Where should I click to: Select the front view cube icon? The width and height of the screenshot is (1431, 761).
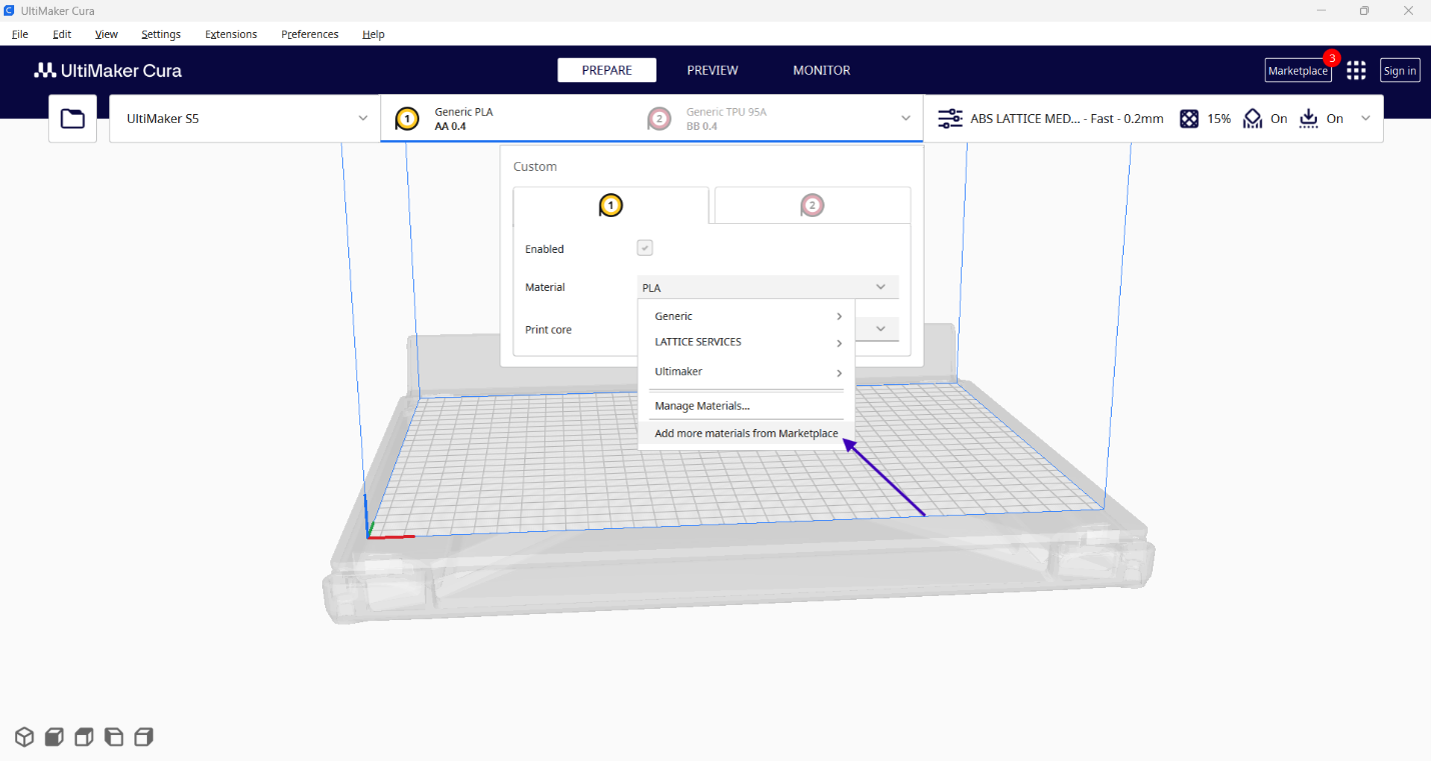[54, 737]
